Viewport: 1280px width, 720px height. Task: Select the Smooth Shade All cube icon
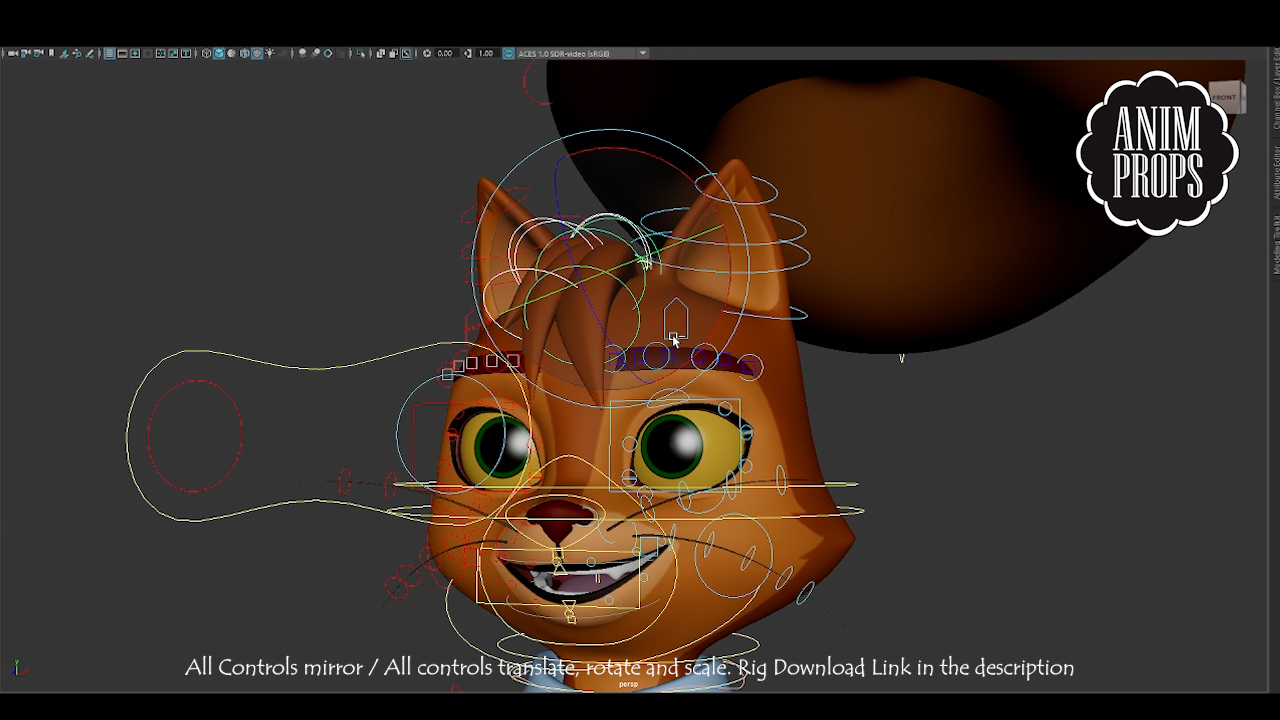219,53
